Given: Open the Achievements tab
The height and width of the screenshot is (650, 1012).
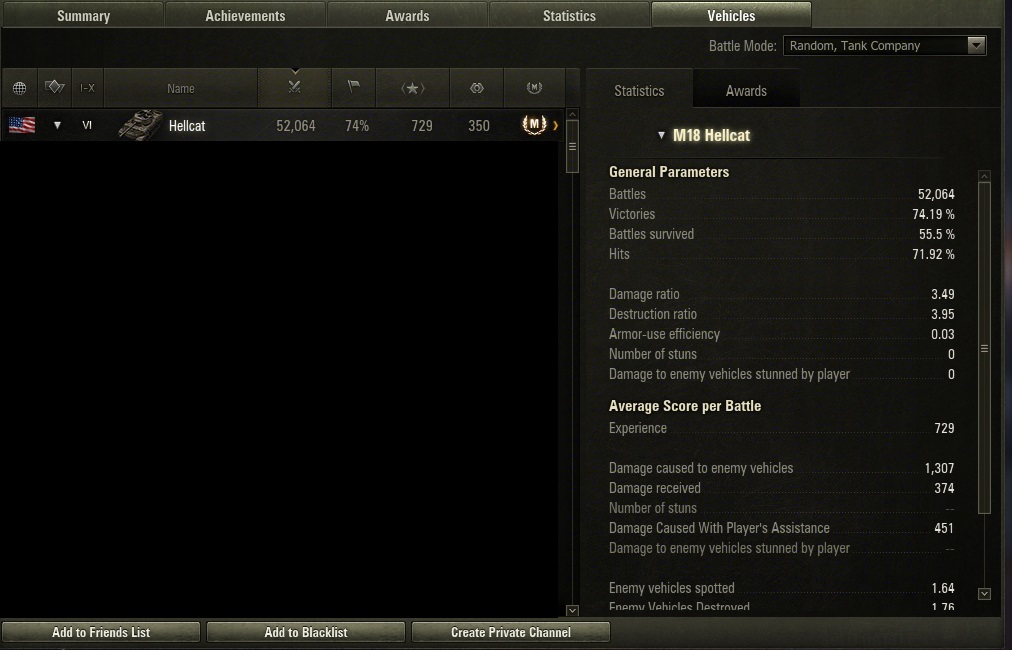Looking at the screenshot, I should (x=245, y=15).
